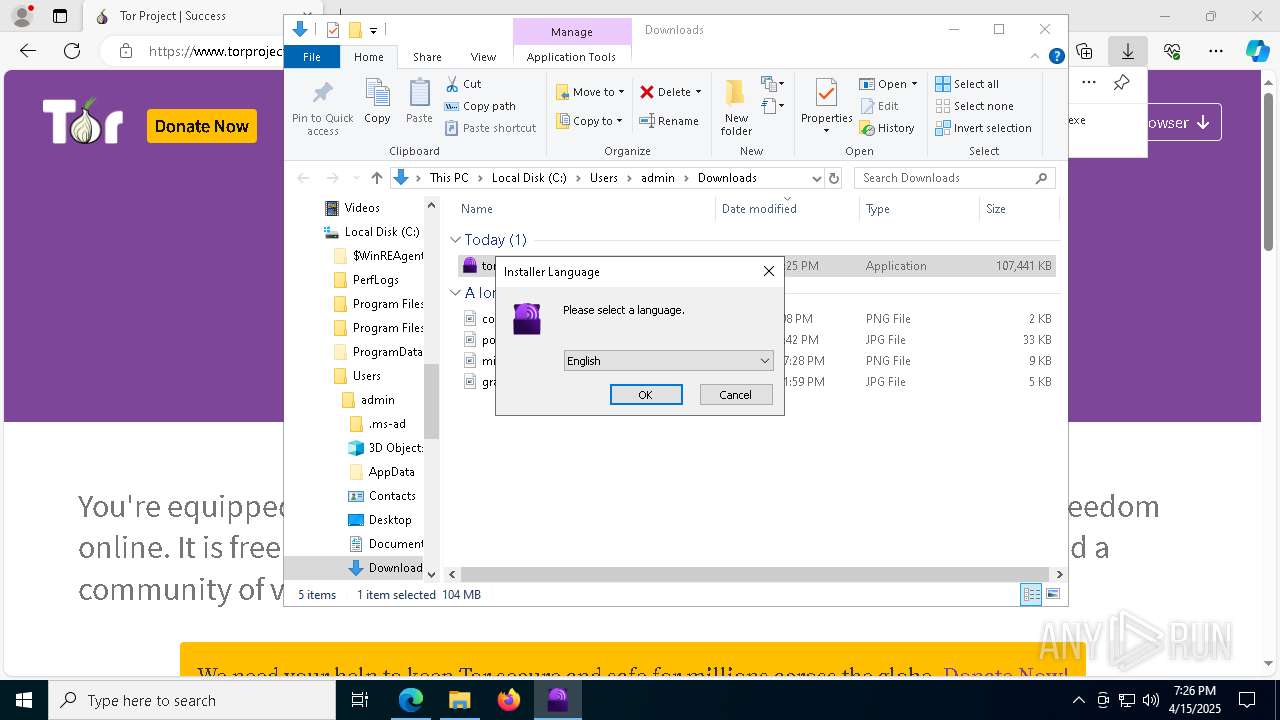Click the Paste icon in the ribbon
This screenshot has height=720, width=1280.
419,94
